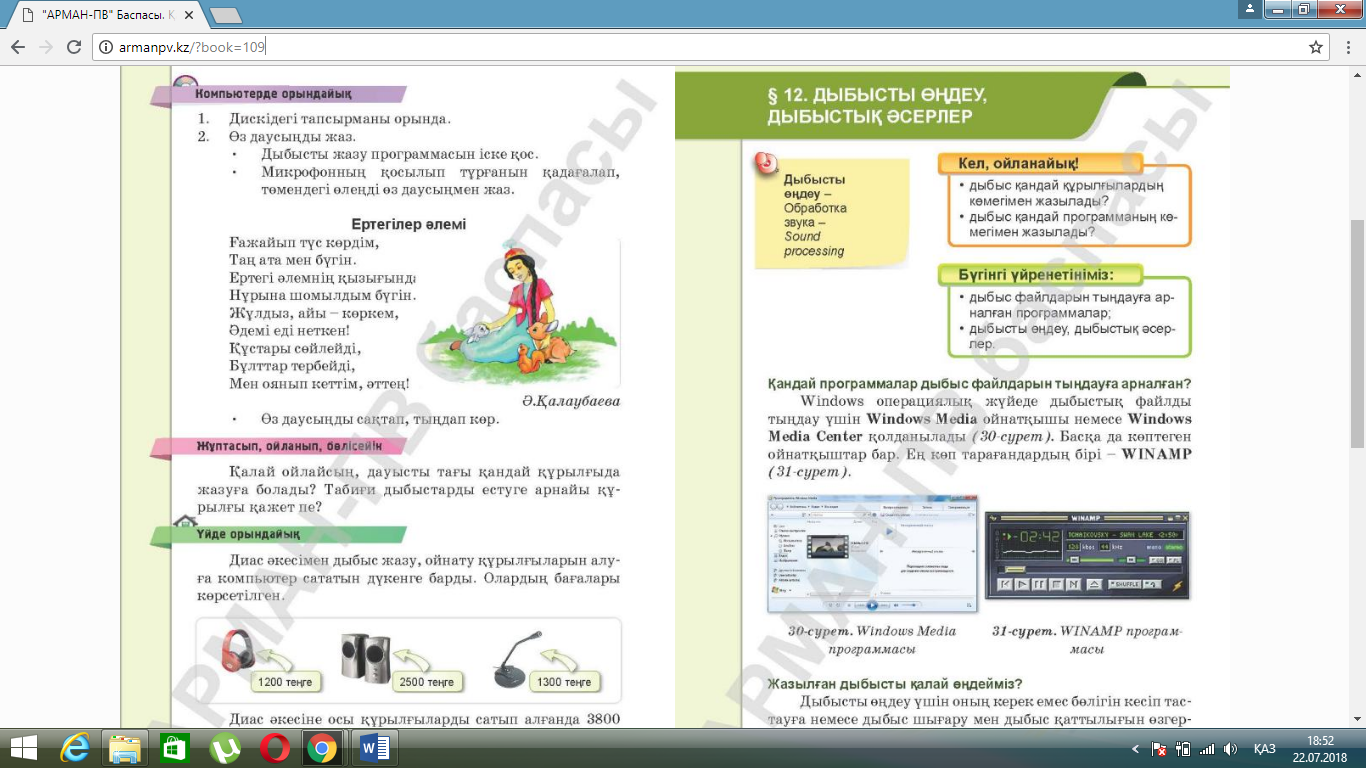View site information for armanpv.kz
1366x768 pixels.
[x=106, y=47]
